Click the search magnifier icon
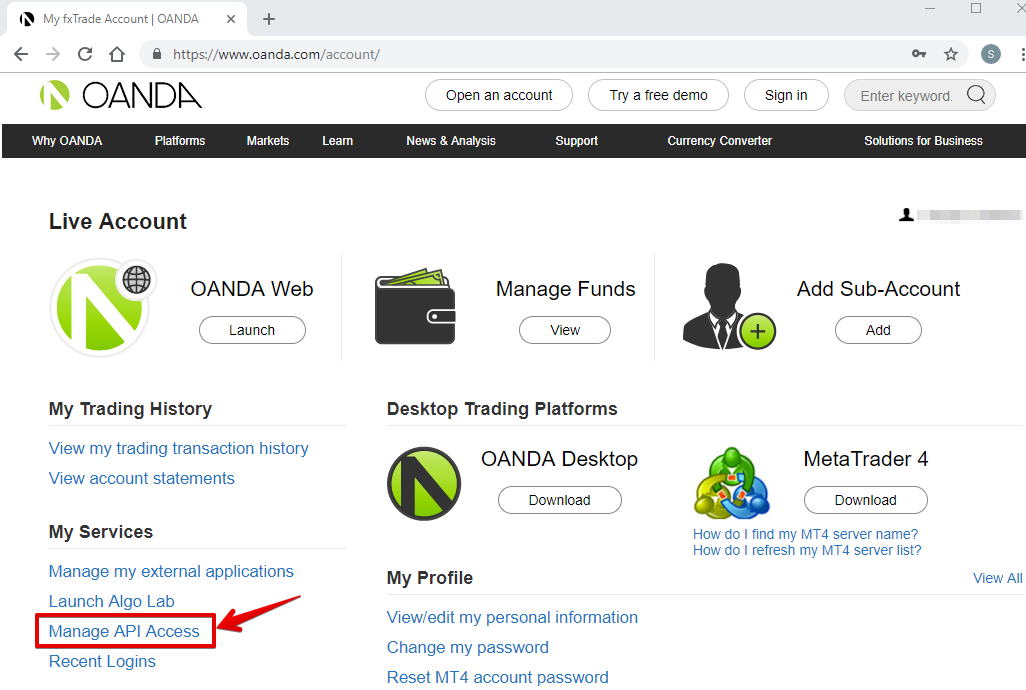1026x690 pixels. tap(976, 95)
